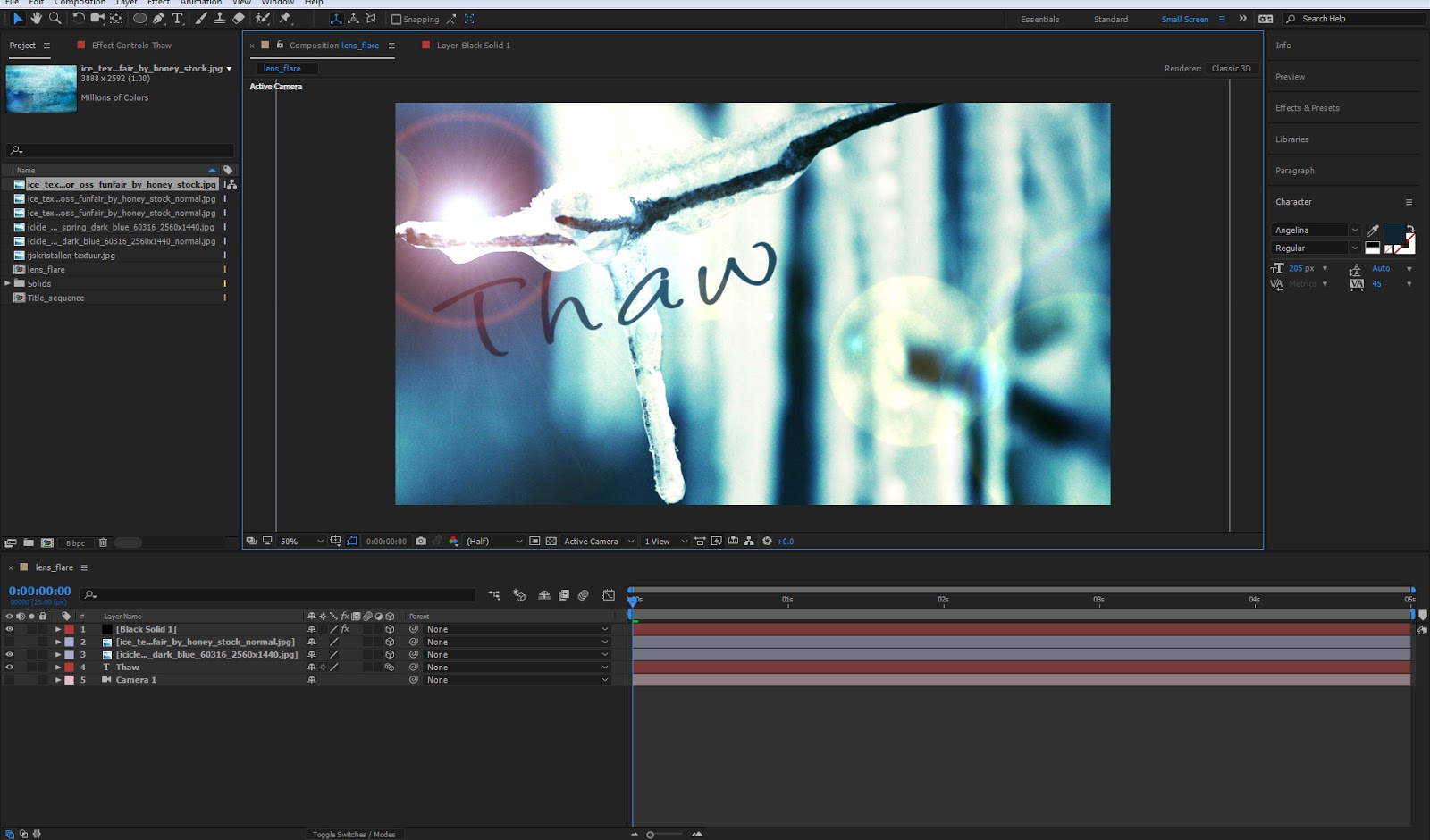Enable the Draft 3D timeline button

click(519, 595)
